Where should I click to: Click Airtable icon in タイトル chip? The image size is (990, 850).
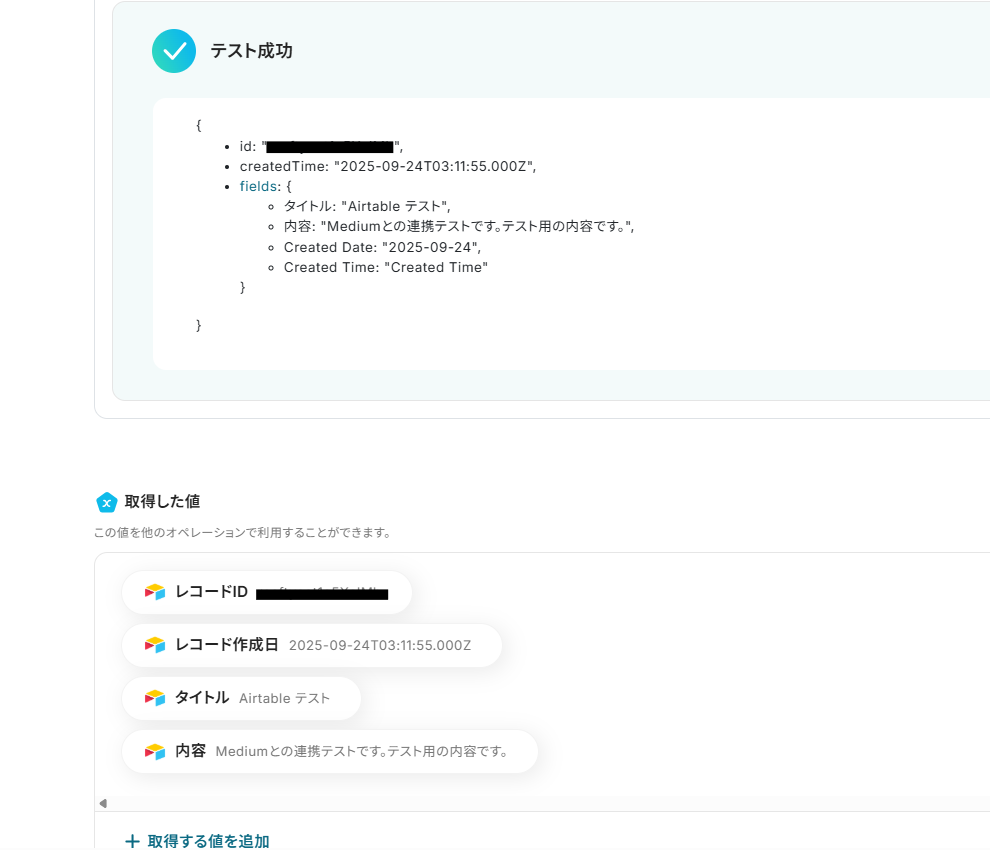click(155, 698)
